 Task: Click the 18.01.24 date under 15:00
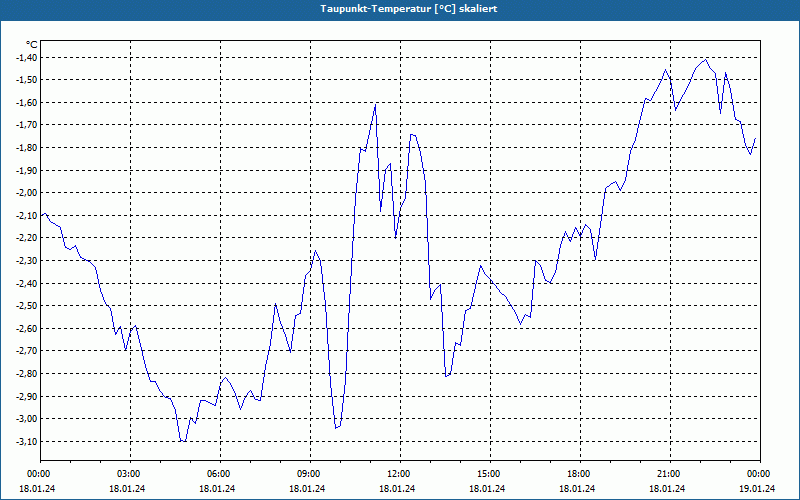click(x=487, y=488)
